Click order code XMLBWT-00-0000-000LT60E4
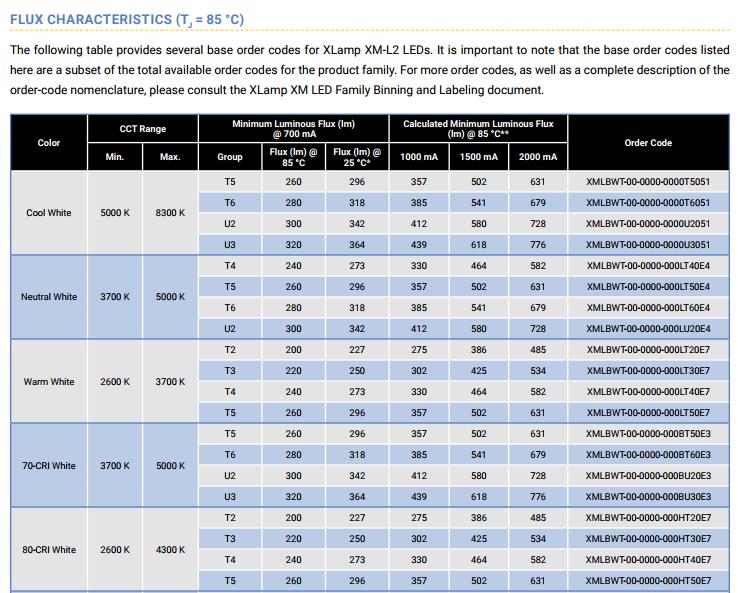This screenshot has width=738, height=593. [x=648, y=308]
